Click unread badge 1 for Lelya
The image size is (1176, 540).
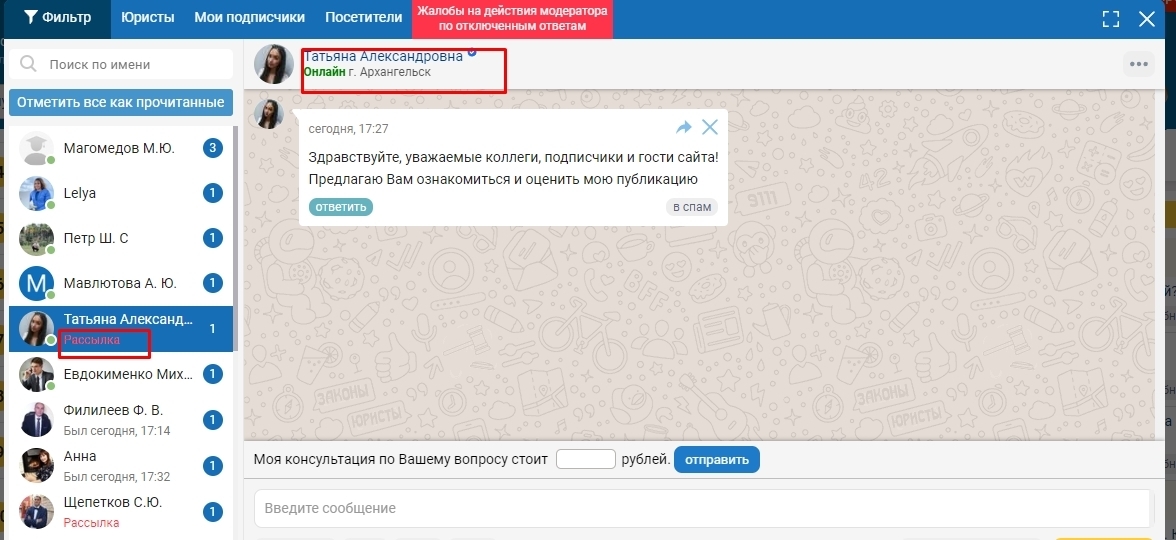click(x=213, y=194)
